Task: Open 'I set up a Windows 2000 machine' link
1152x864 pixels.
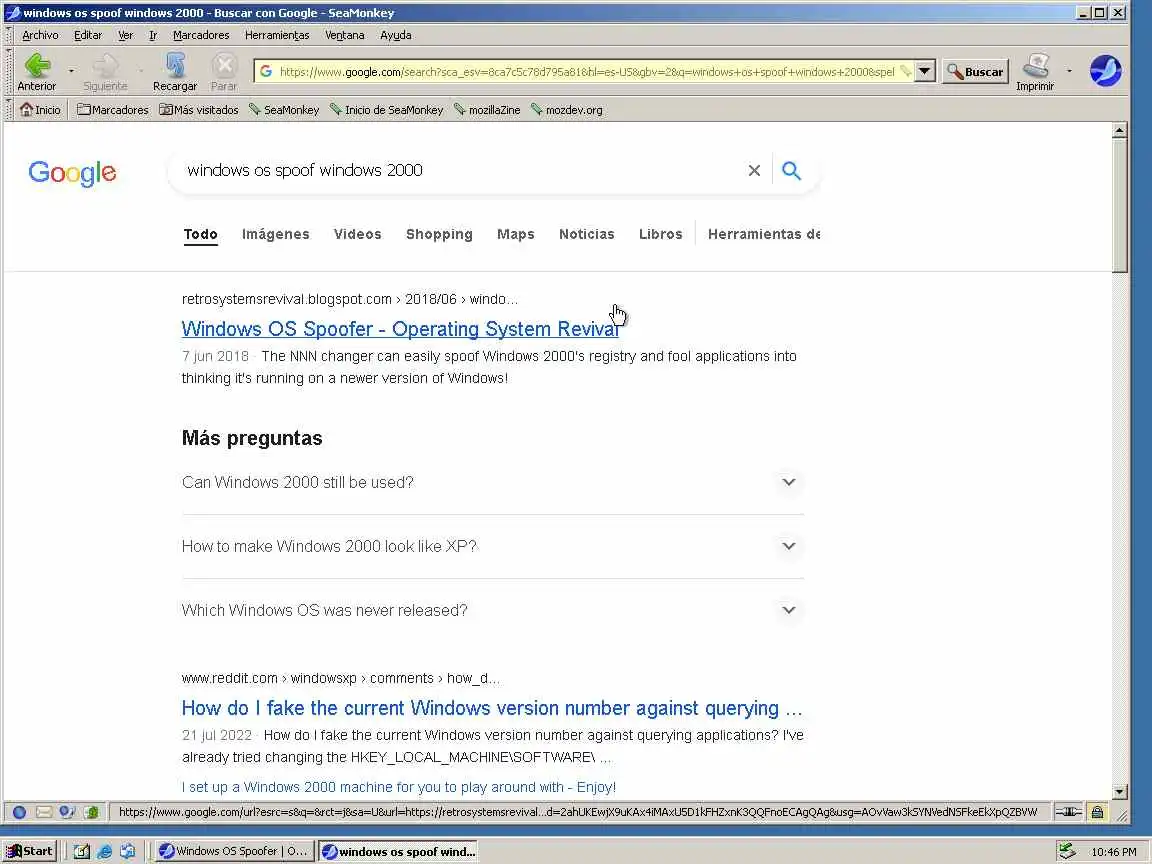Action: tap(399, 787)
